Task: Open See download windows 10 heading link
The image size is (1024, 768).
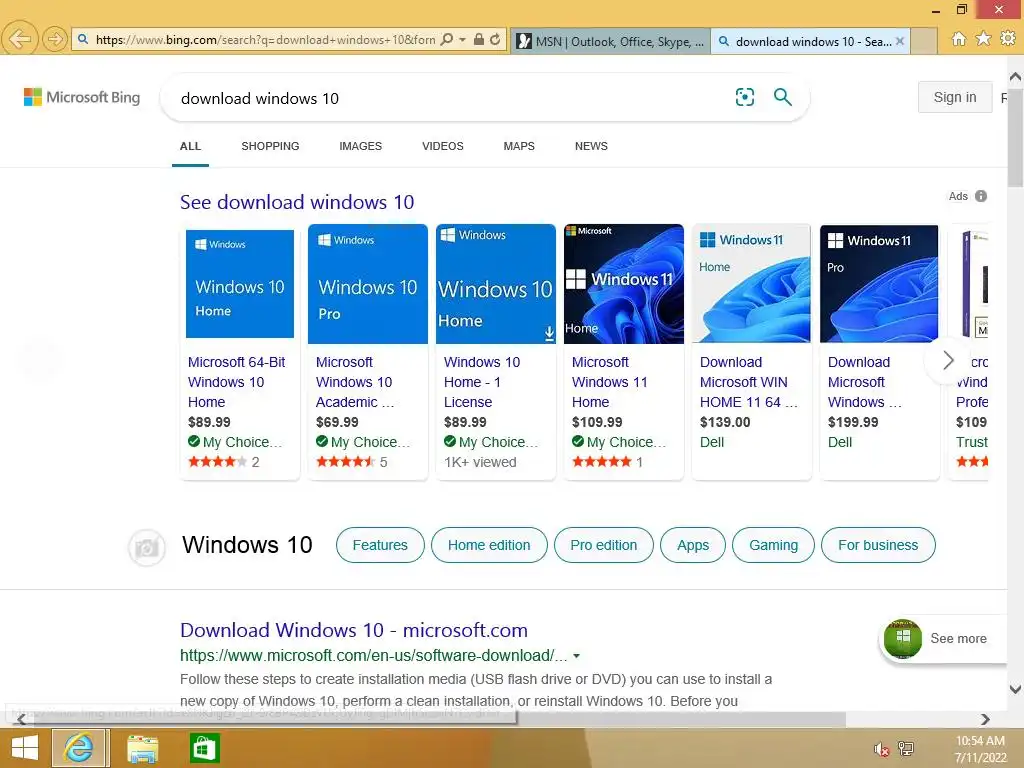Action: click(297, 202)
